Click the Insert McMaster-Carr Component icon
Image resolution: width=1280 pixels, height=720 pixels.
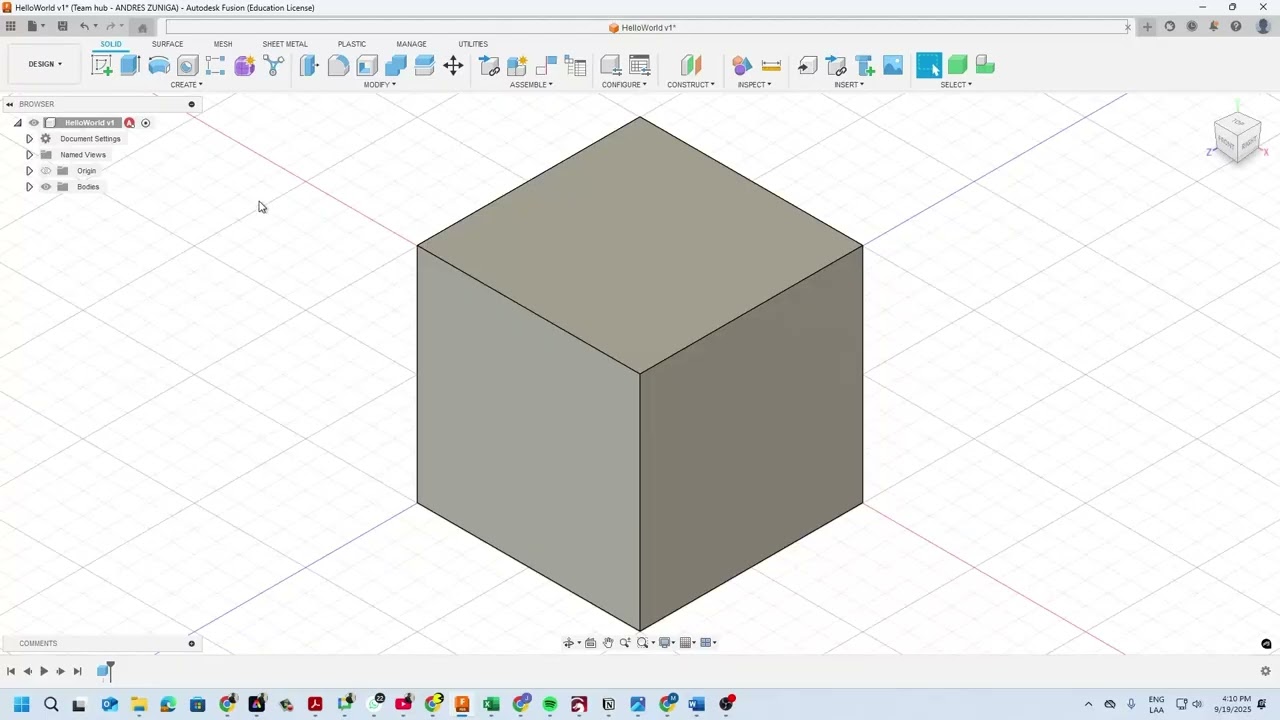[865, 66]
